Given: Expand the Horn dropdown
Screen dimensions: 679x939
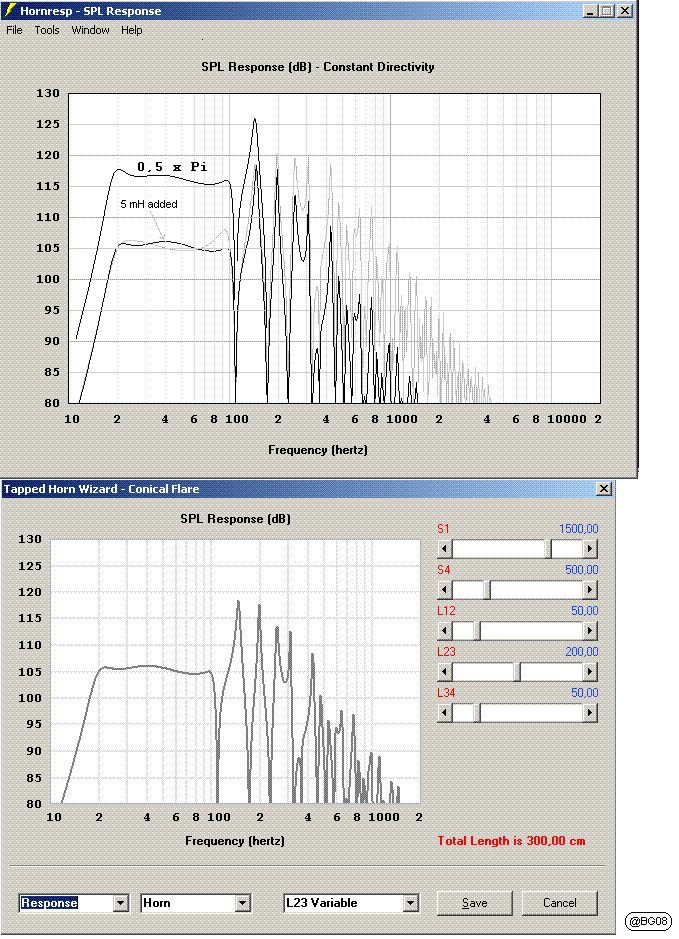Looking at the screenshot, I should 242,903.
